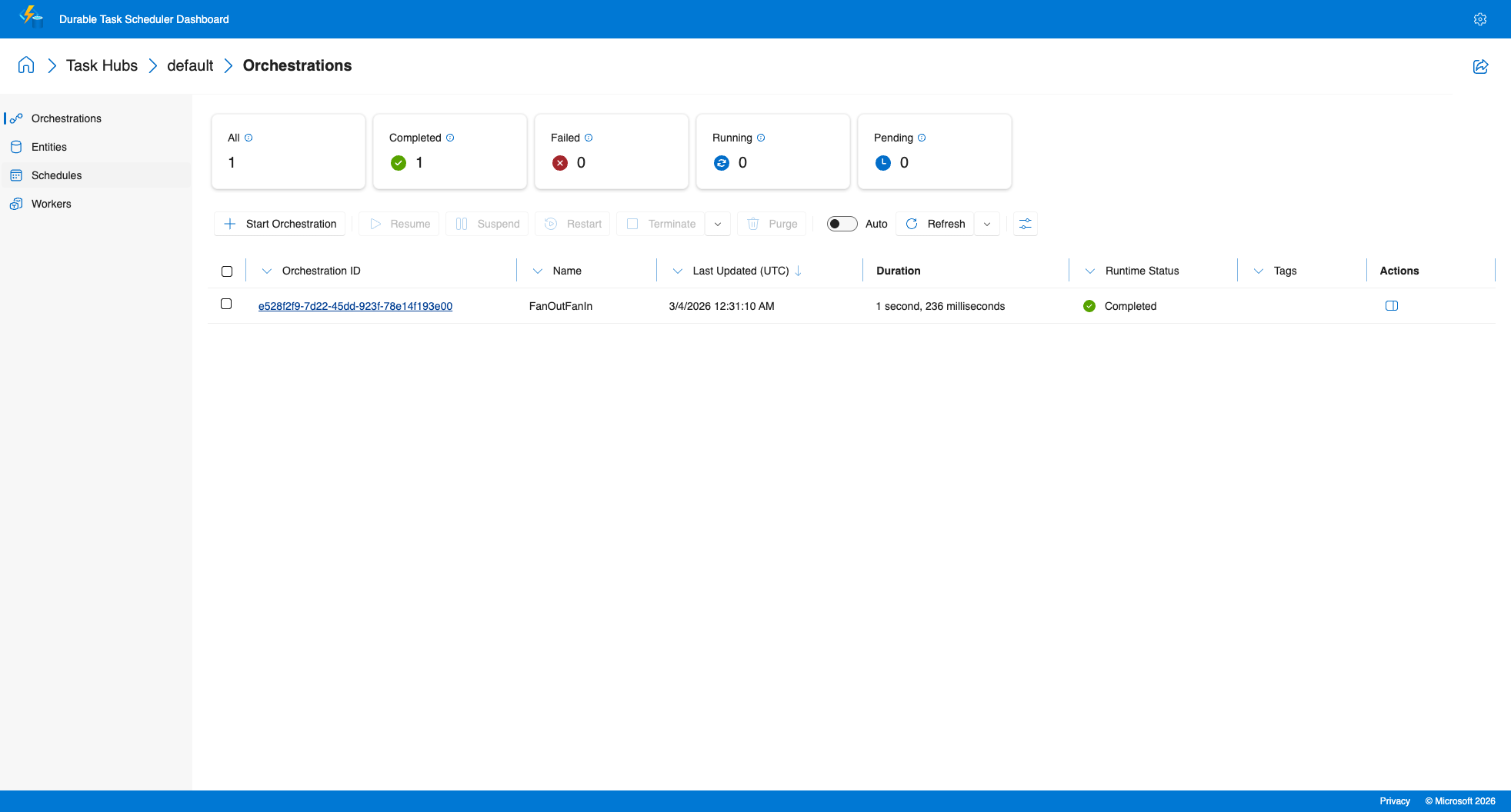1511x812 pixels.
Task: Click the Schedules calendar icon
Action: tap(17, 175)
